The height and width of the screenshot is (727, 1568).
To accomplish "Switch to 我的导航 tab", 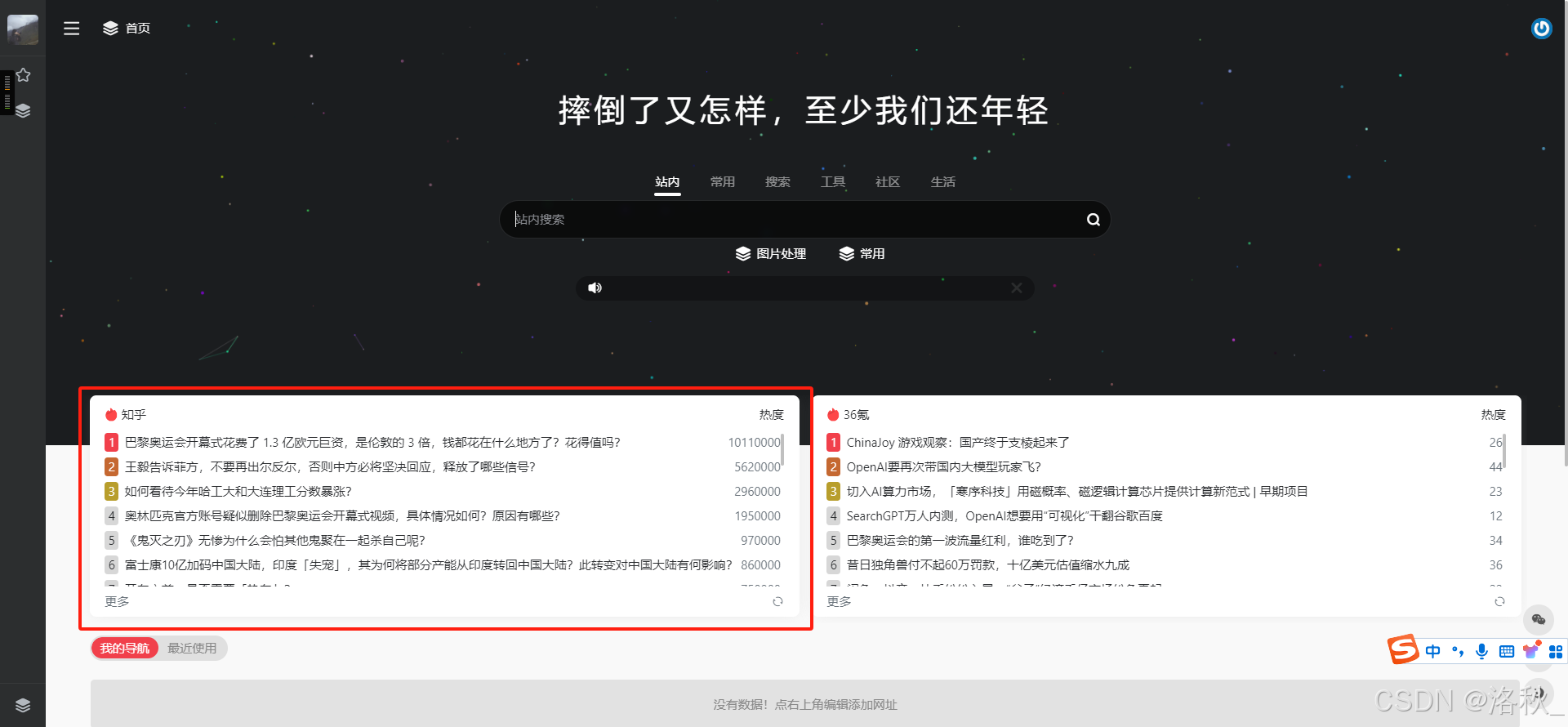I will [x=124, y=648].
